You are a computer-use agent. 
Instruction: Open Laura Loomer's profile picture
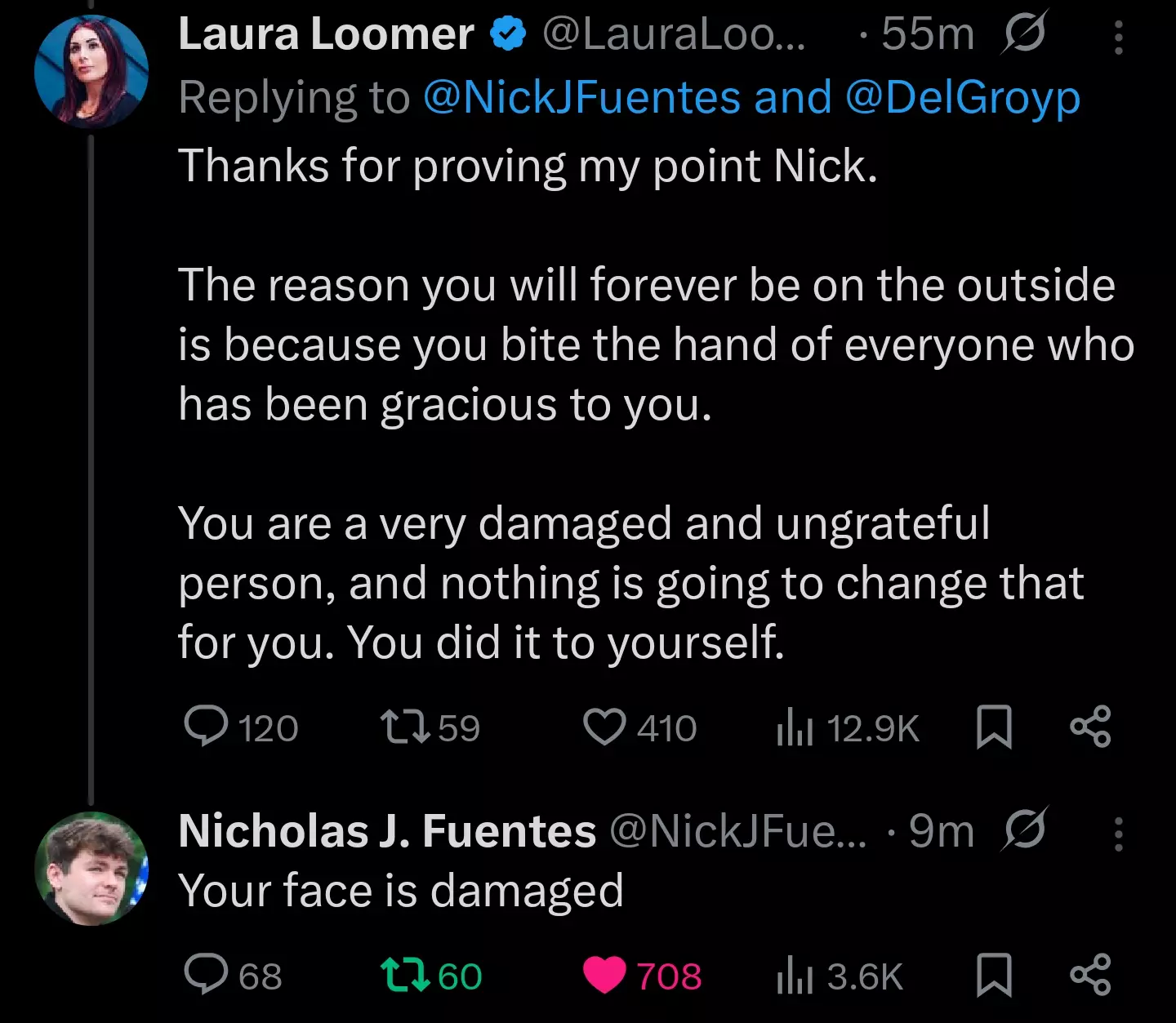coord(91,72)
